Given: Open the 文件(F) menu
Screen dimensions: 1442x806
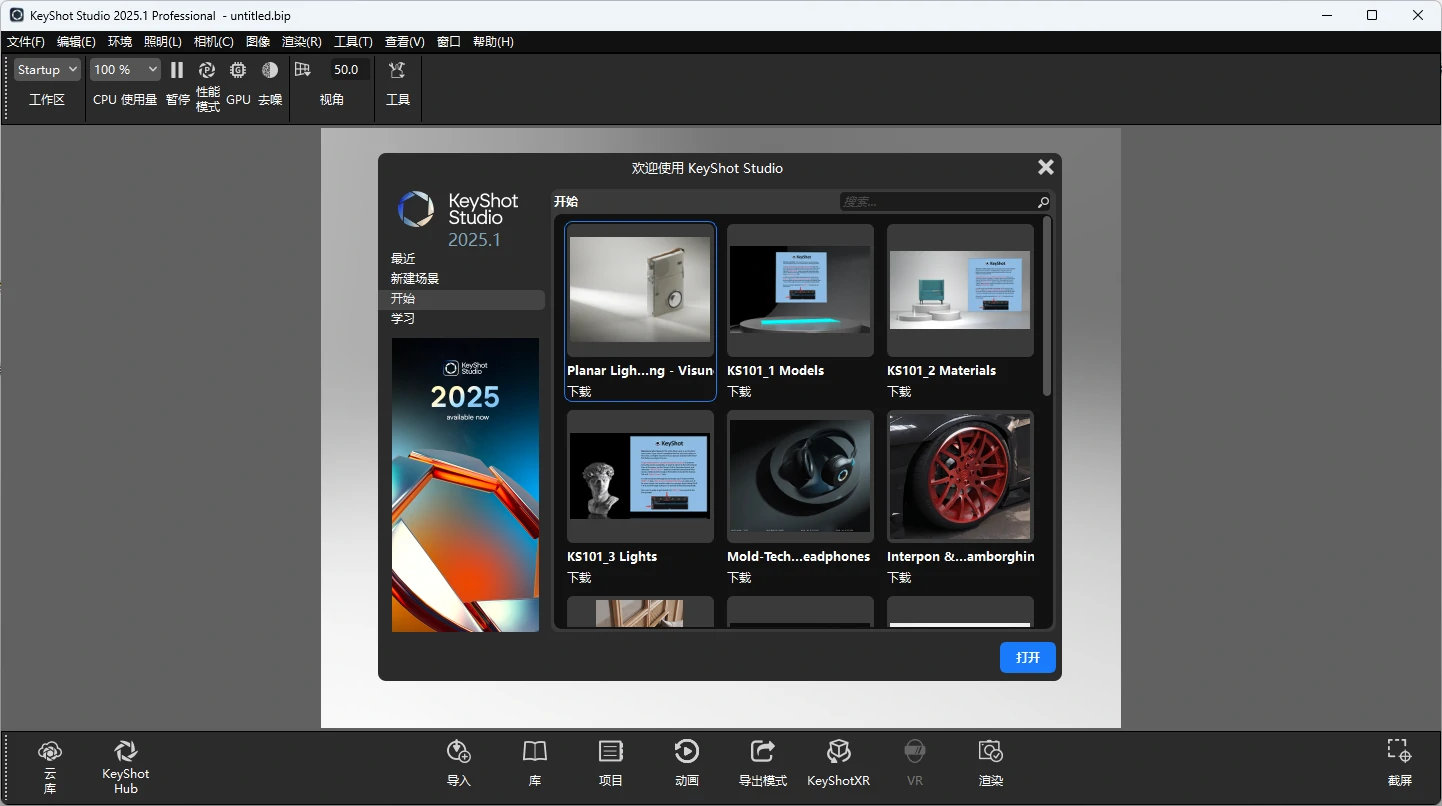Looking at the screenshot, I should click(x=26, y=42).
